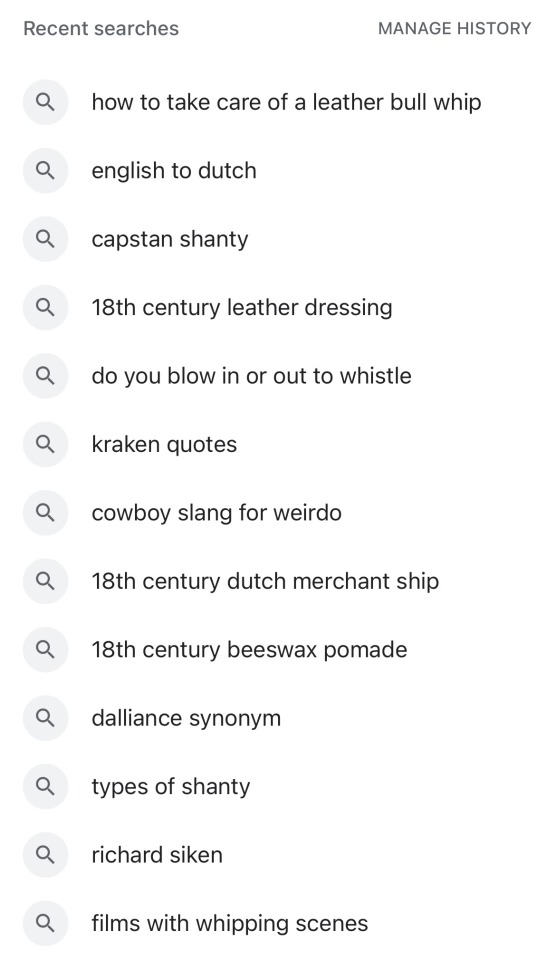Click search icon beside 'cowboy slang for weirdo'

tap(45, 513)
